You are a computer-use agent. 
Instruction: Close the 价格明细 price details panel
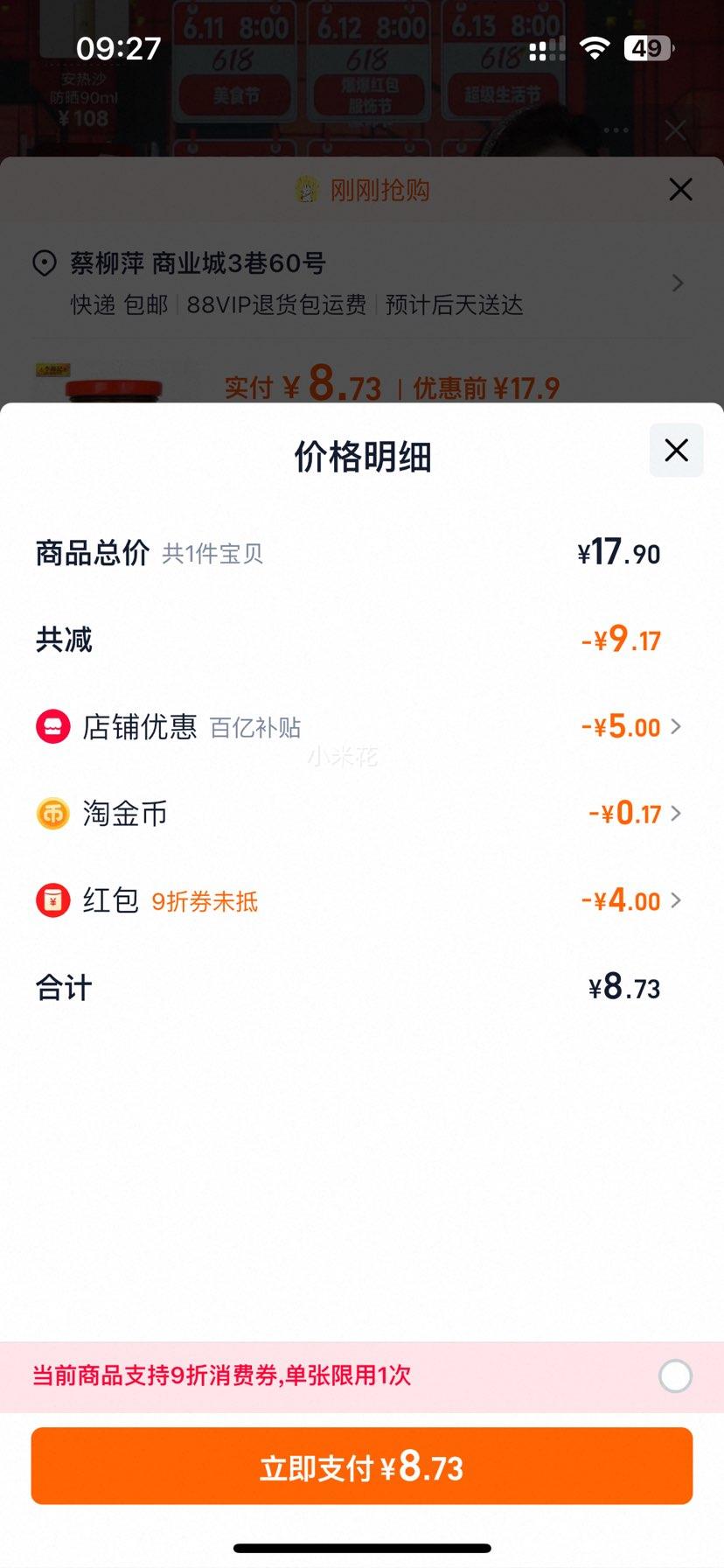(676, 451)
